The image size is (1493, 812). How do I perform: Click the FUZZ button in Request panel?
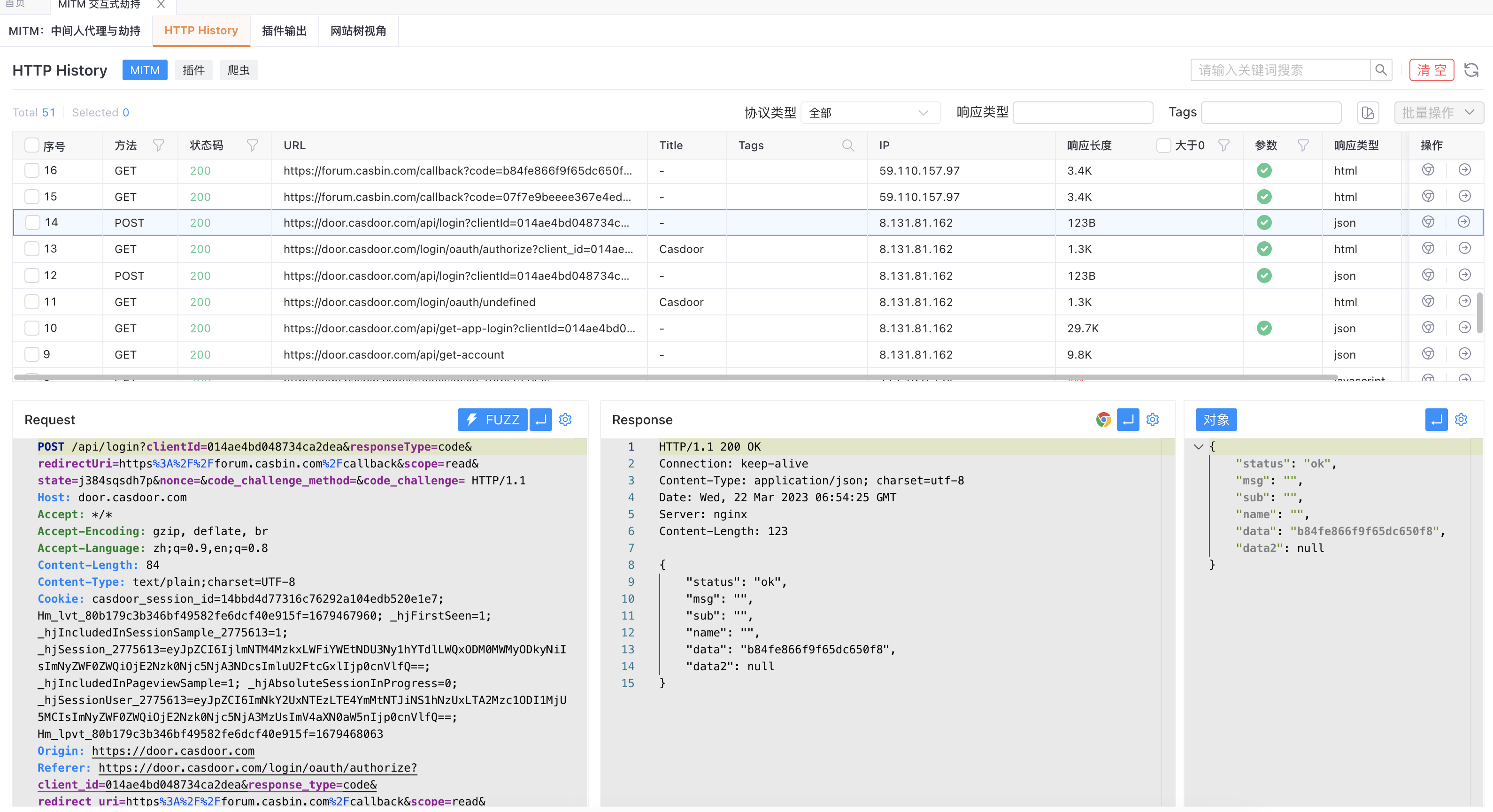492,420
